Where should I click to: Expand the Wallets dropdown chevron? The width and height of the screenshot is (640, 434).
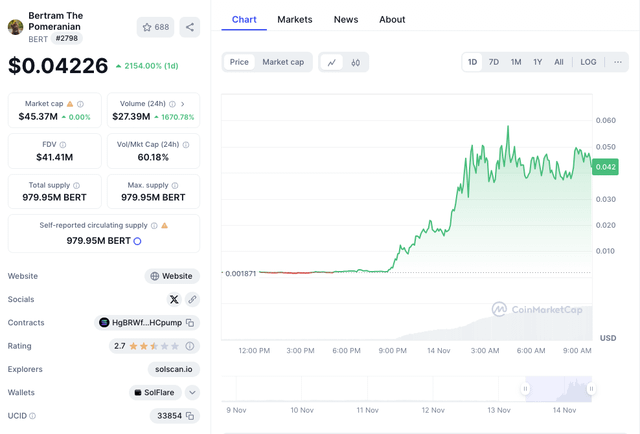pos(192,393)
